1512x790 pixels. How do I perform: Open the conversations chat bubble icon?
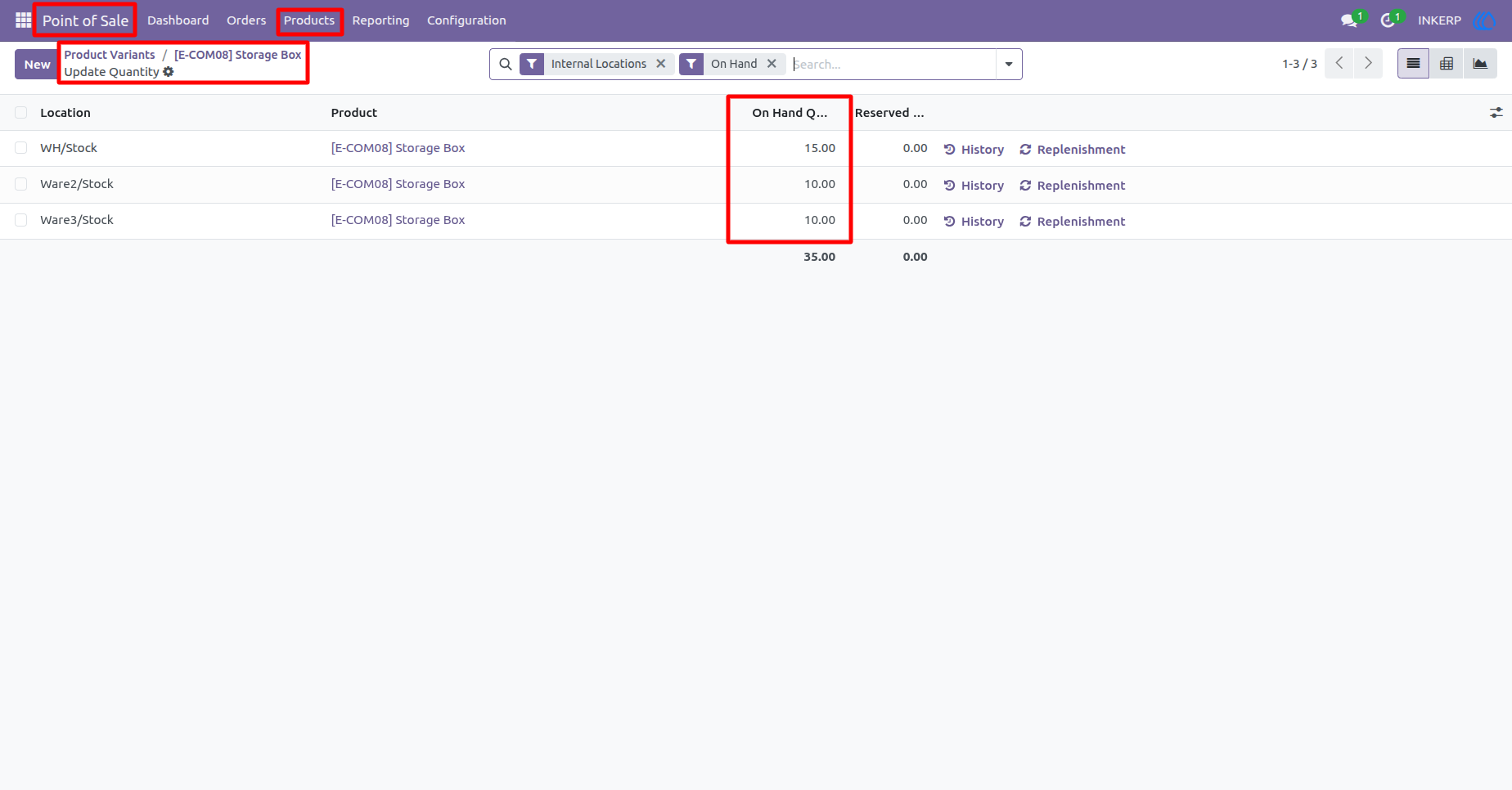pos(1349,20)
